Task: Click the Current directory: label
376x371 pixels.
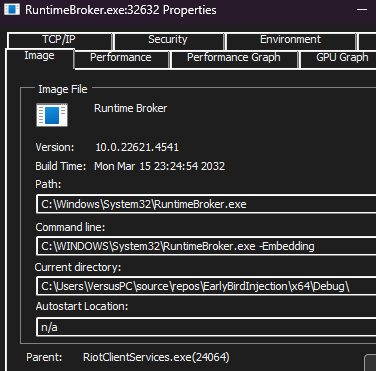Action: tap(78, 267)
